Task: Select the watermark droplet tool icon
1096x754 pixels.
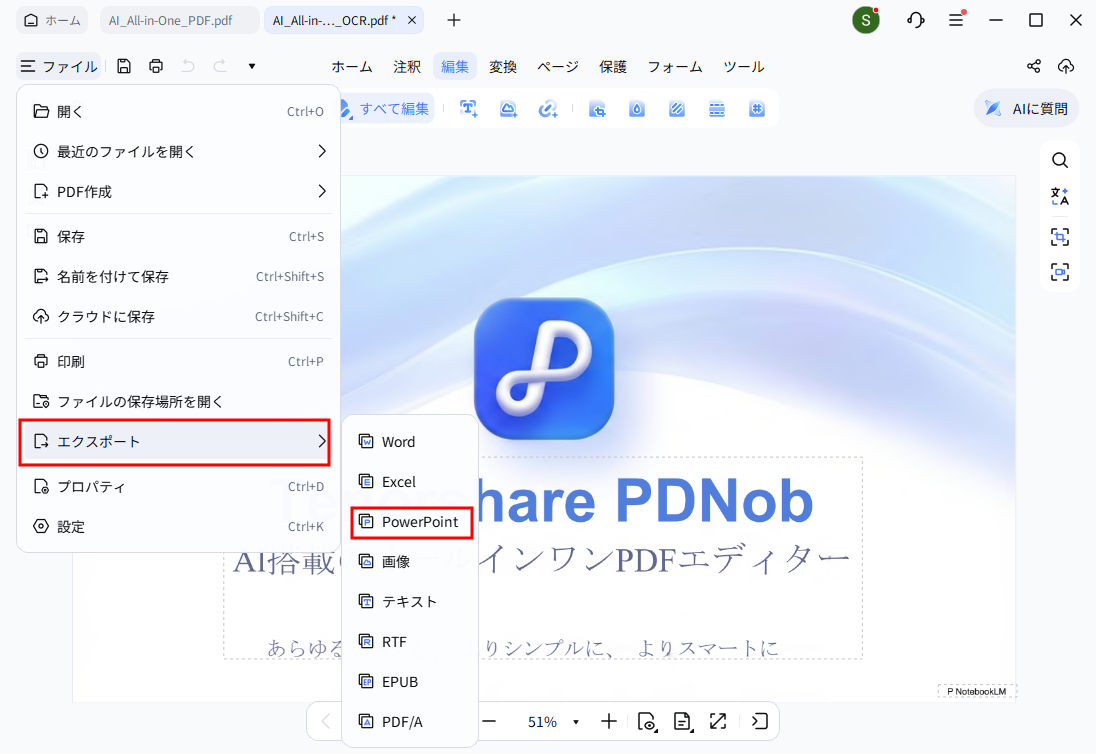Action: (x=637, y=109)
